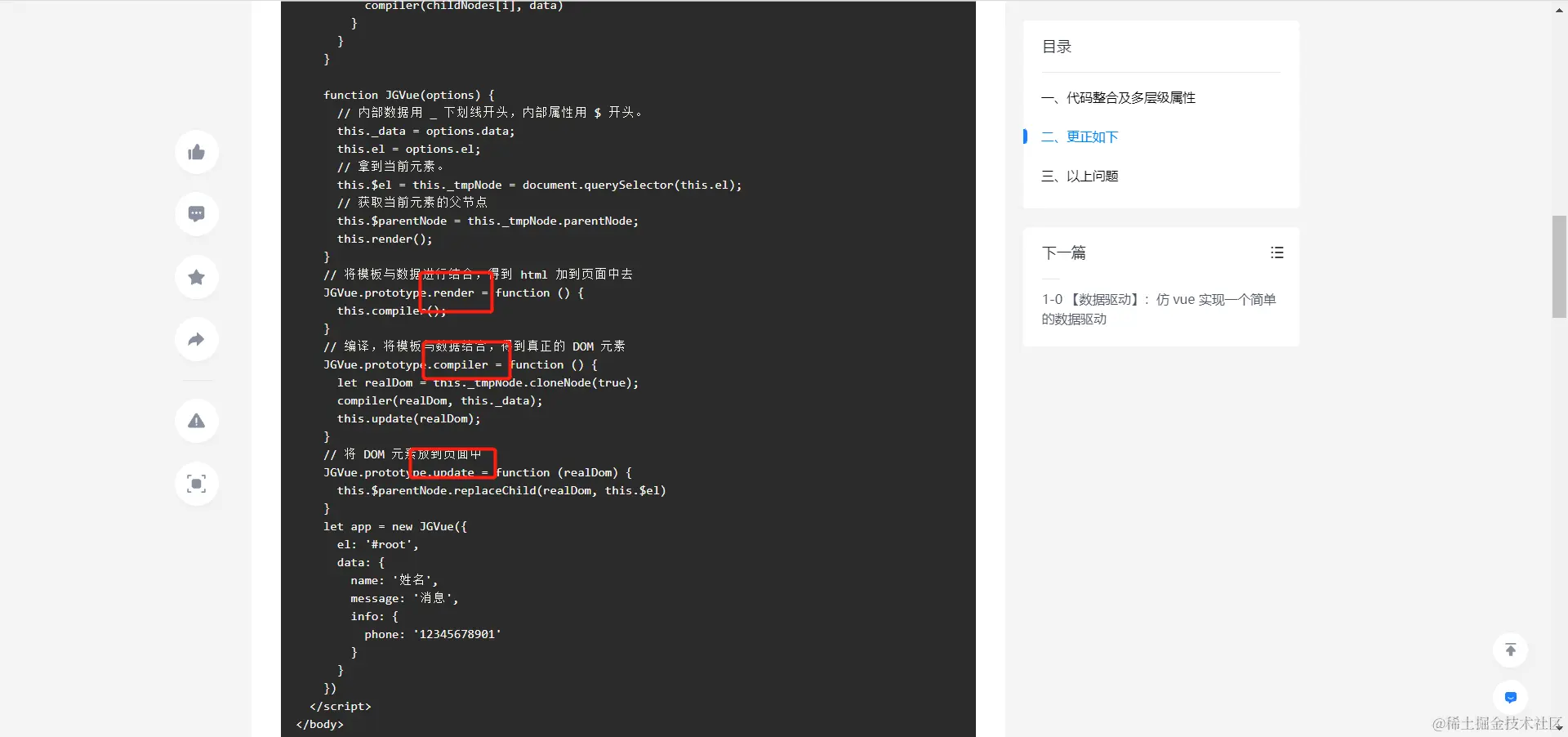Click the closing '</body>' tag line
This screenshot has height=737, width=1568.
pyautogui.click(x=320, y=724)
